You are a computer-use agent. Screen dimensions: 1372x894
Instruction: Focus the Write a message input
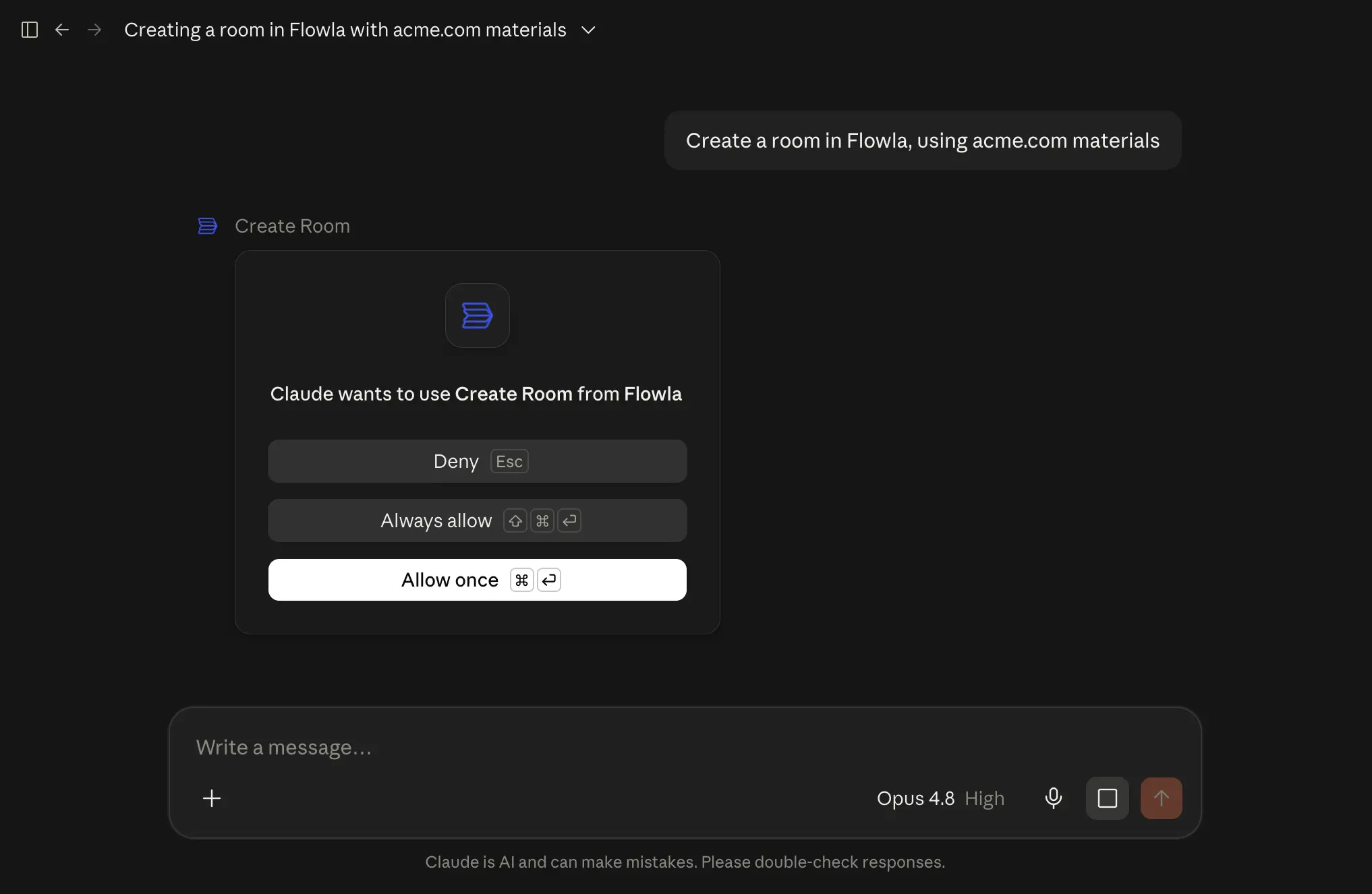pyautogui.click(x=685, y=747)
